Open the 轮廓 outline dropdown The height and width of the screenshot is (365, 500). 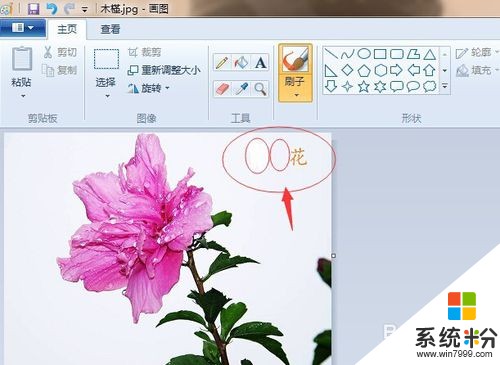[477, 53]
